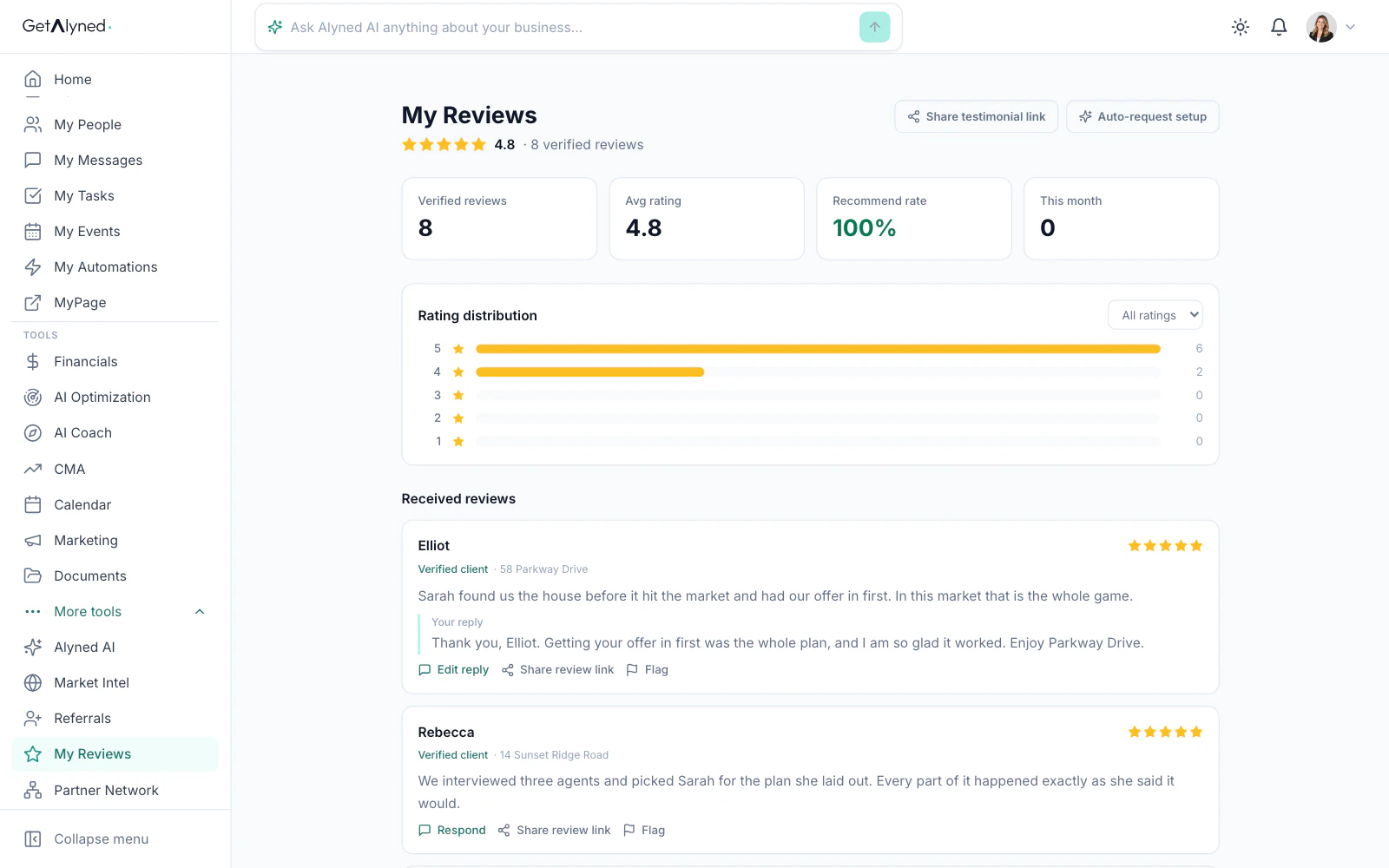Click the My Automations lightning icon

click(33, 266)
